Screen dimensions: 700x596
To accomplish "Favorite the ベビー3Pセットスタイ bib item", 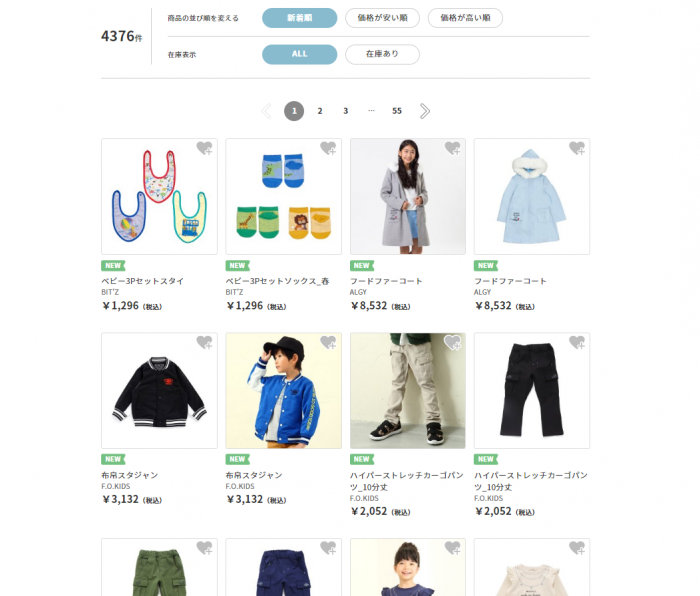I will coord(204,148).
